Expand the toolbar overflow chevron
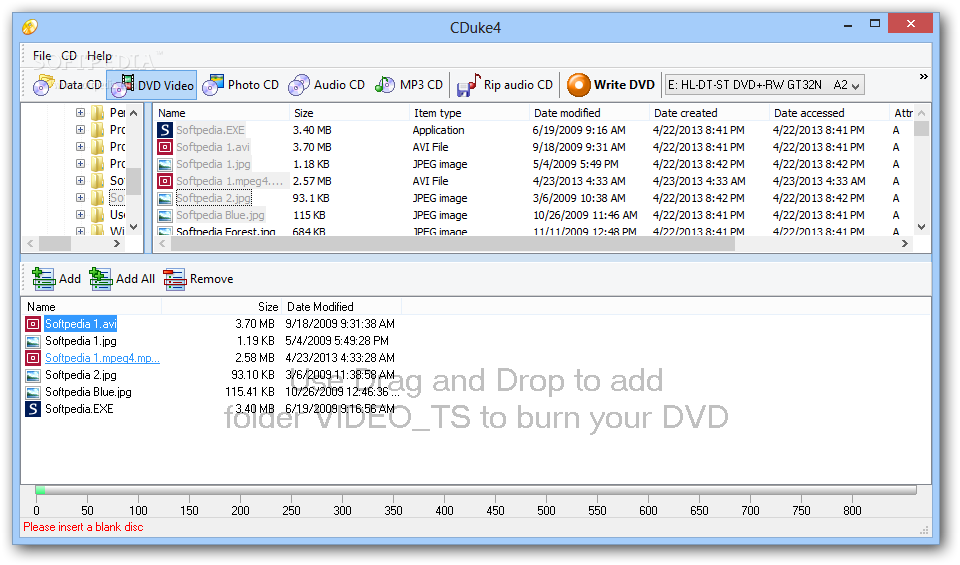The width and height of the screenshot is (960, 565). [923, 77]
